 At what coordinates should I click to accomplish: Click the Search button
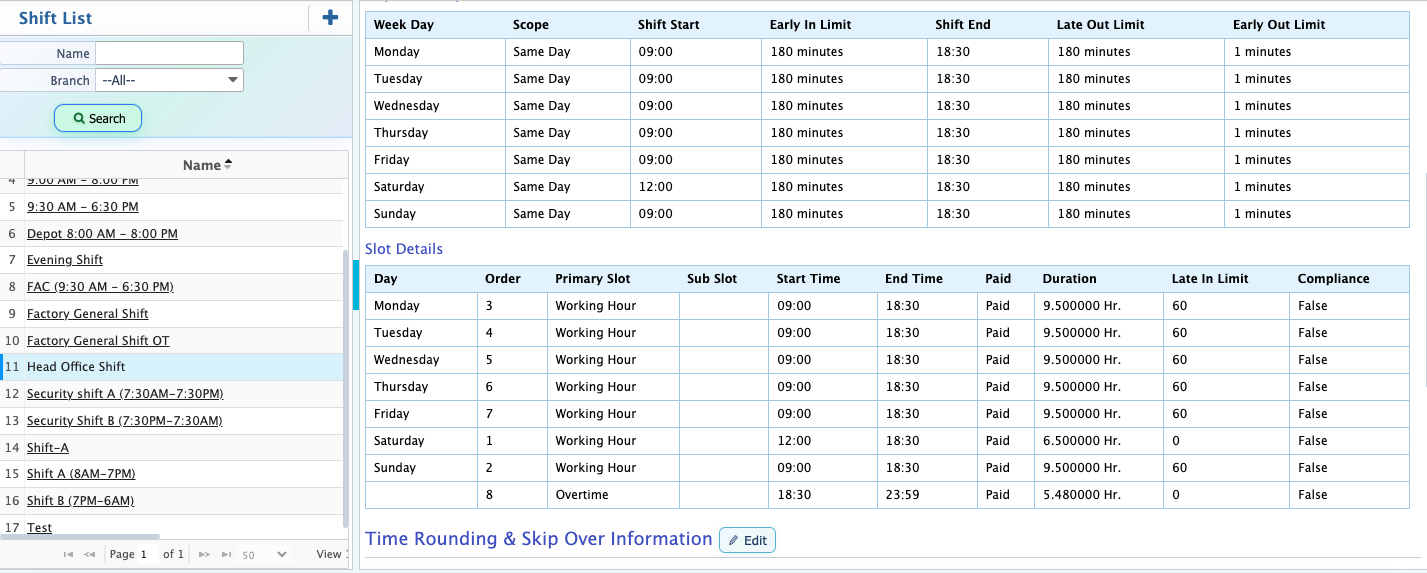98,118
